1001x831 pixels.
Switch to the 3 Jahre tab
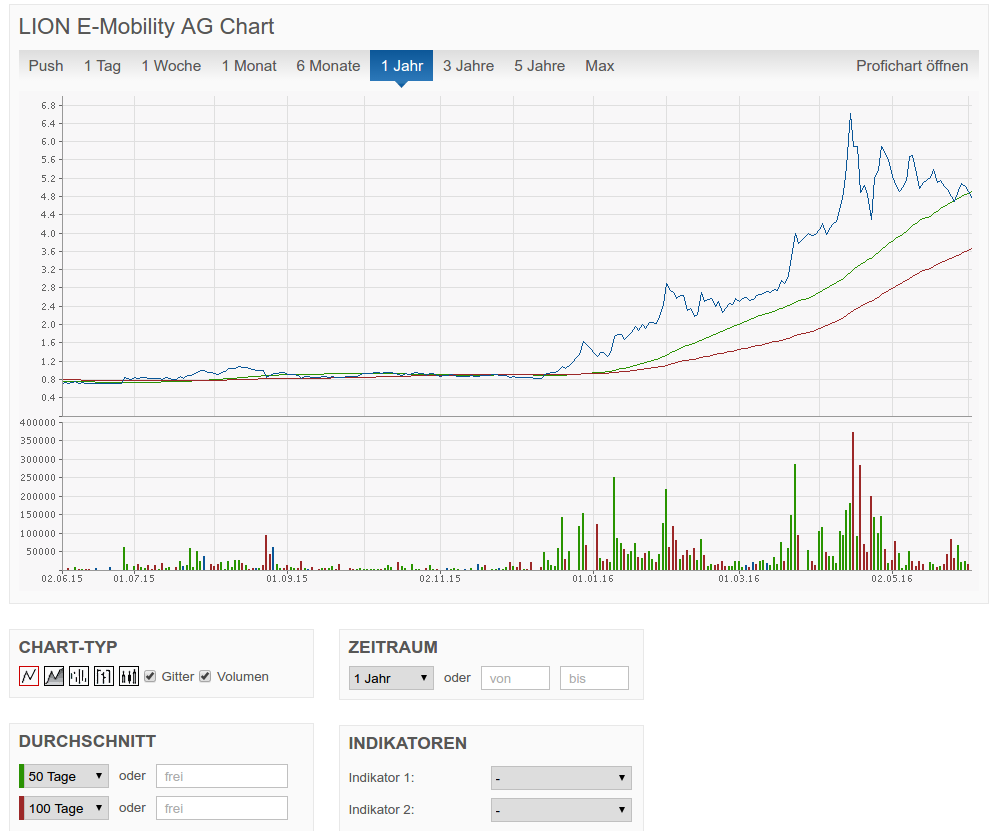(467, 65)
